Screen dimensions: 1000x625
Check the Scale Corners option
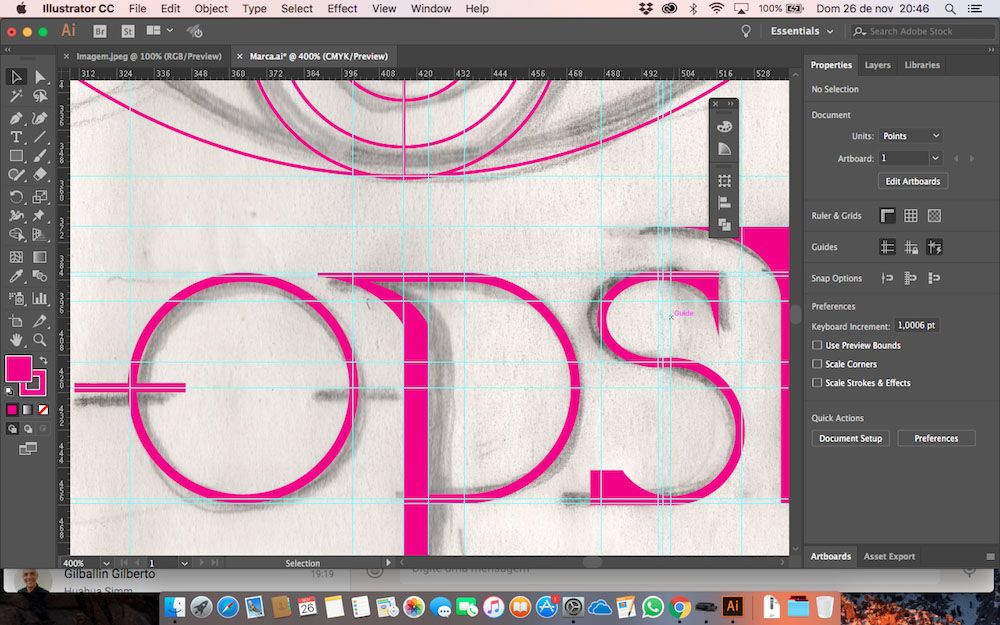pos(817,364)
